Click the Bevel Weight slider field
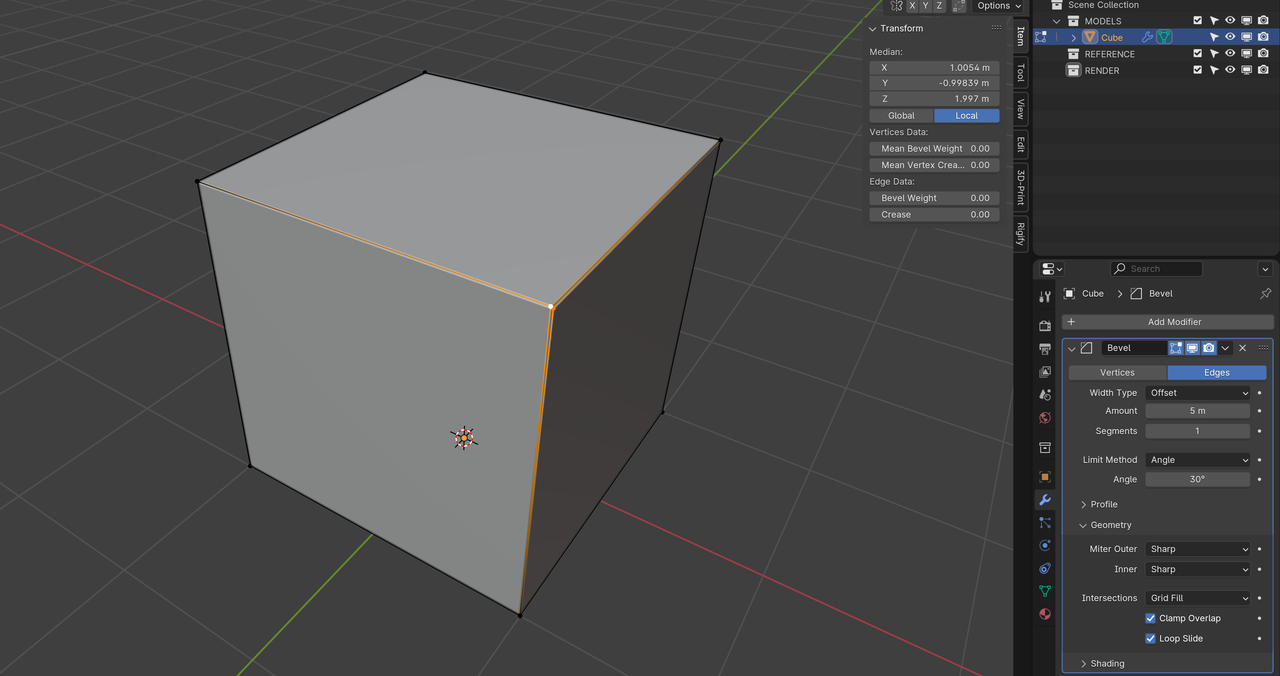This screenshot has width=1280, height=676. (x=934, y=198)
